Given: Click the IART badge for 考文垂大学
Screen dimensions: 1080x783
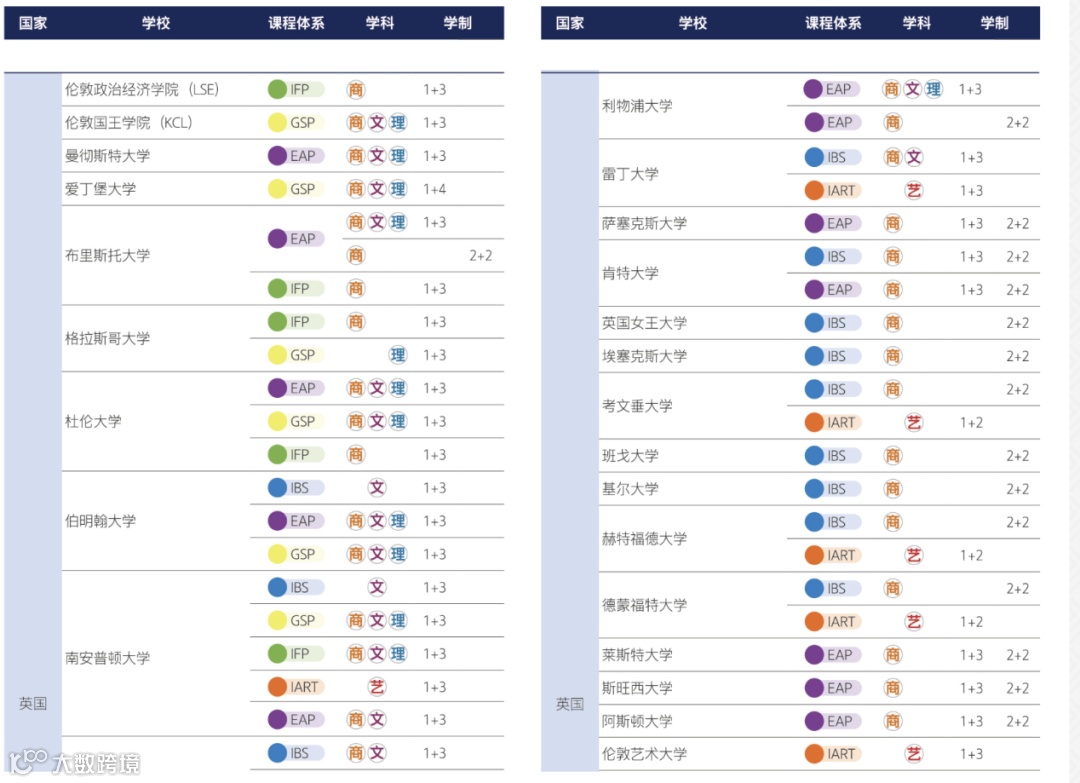Looking at the screenshot, I should click(832, 422).
